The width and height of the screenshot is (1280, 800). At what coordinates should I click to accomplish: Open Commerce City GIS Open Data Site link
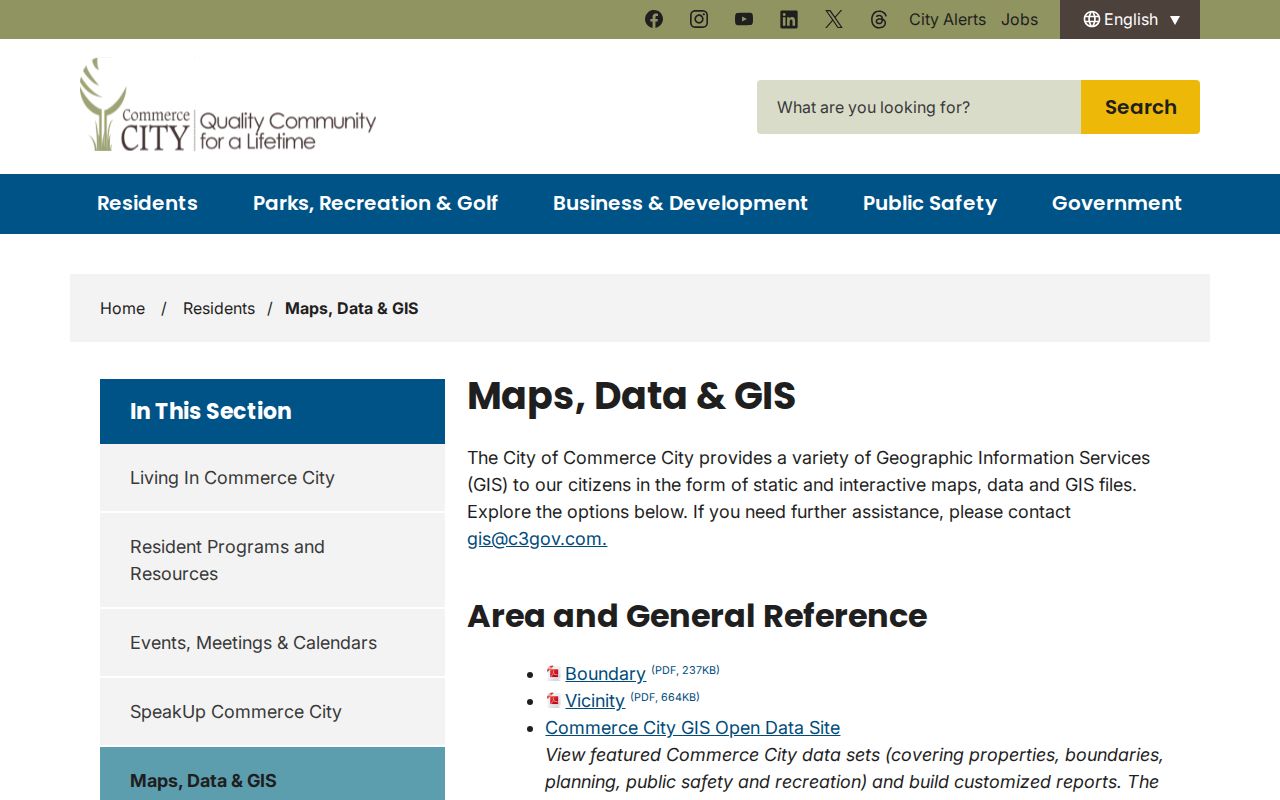coord(692,728)
